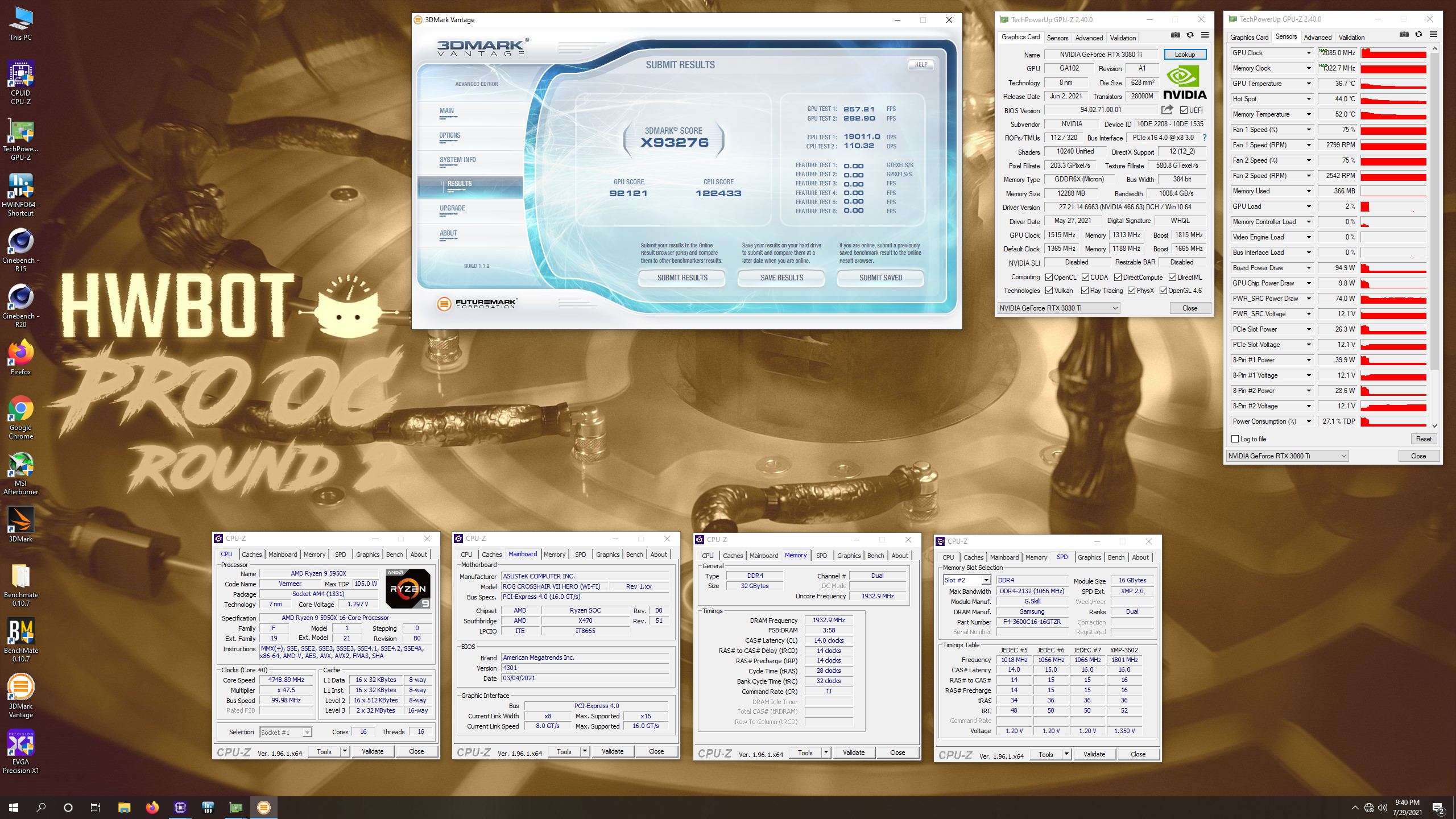Expand the GPU Clock sensor dropdown
The height and width of the screenshot is (819, 1456).
(x=1308, y=53)
